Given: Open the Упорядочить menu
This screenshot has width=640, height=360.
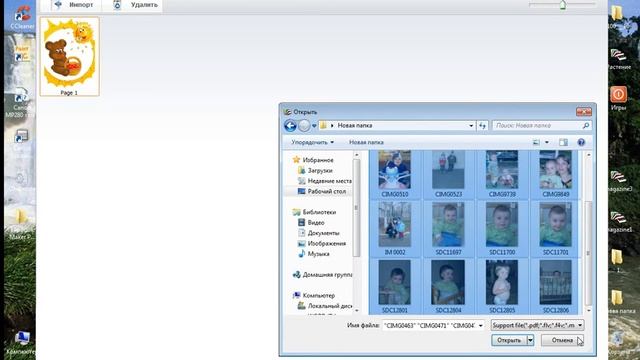Looking at the screenshot, I should 313,142.
